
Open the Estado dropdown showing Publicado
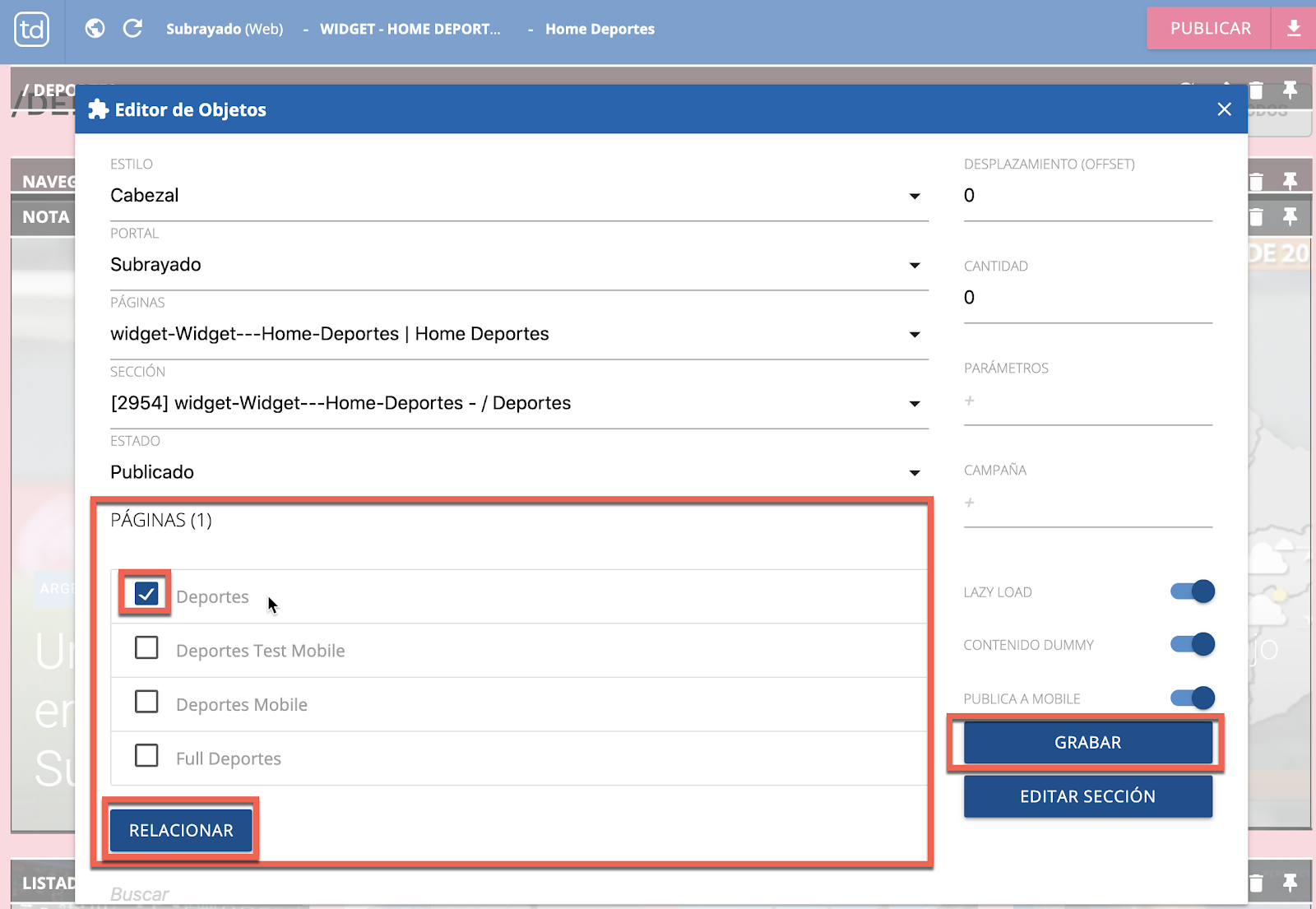coord(518,472)
